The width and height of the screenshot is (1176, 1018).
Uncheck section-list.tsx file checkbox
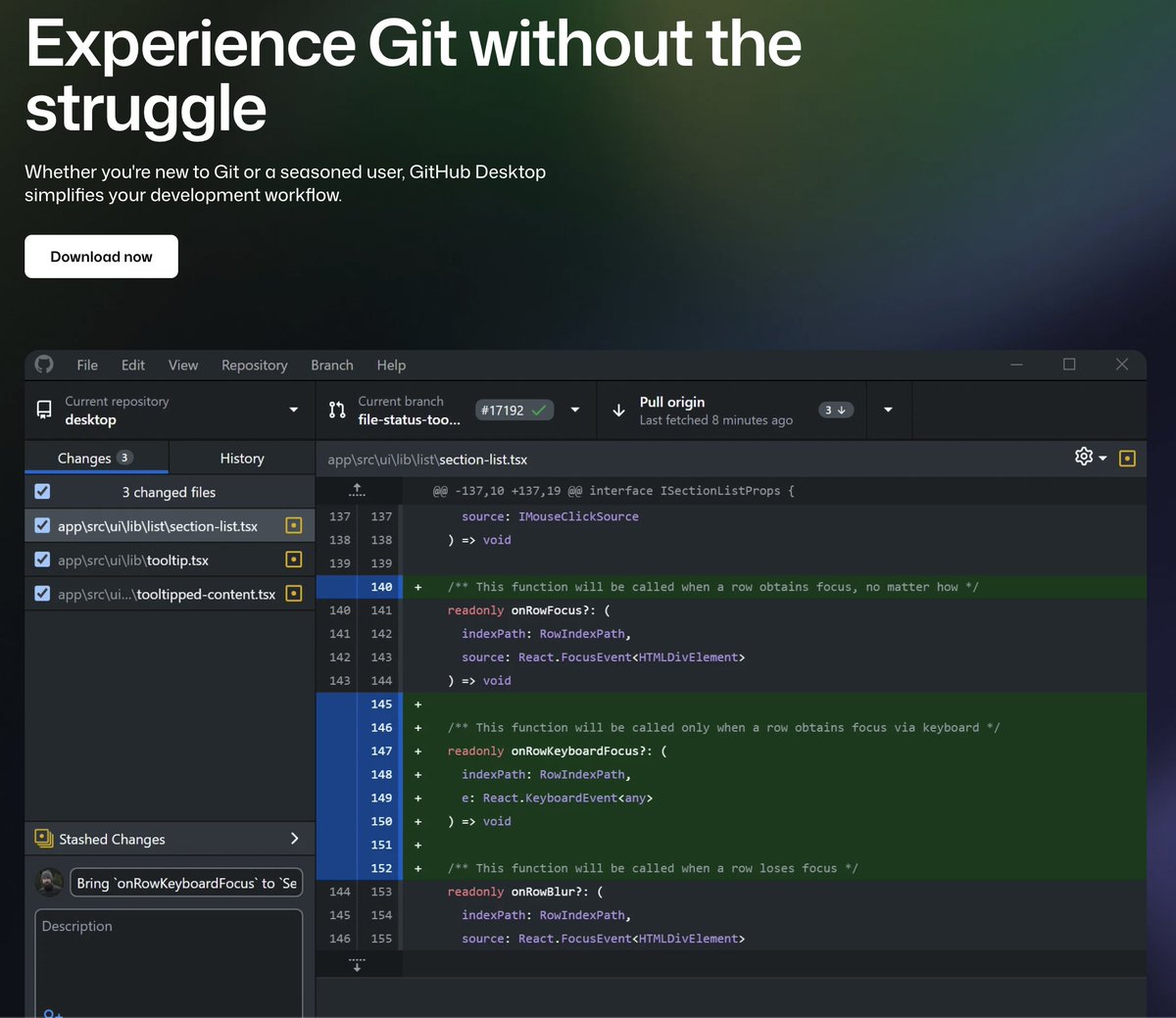point(42,525)
